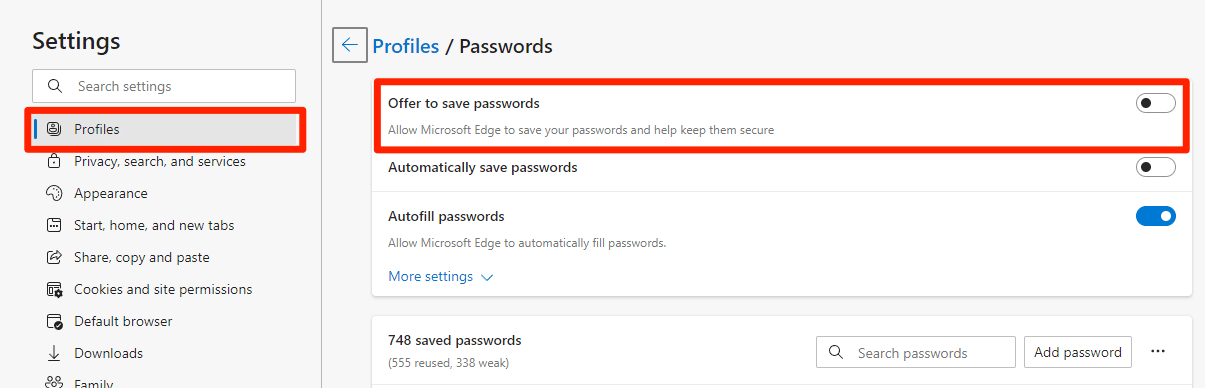Click the Search passwords field

[x=916, y=352]
